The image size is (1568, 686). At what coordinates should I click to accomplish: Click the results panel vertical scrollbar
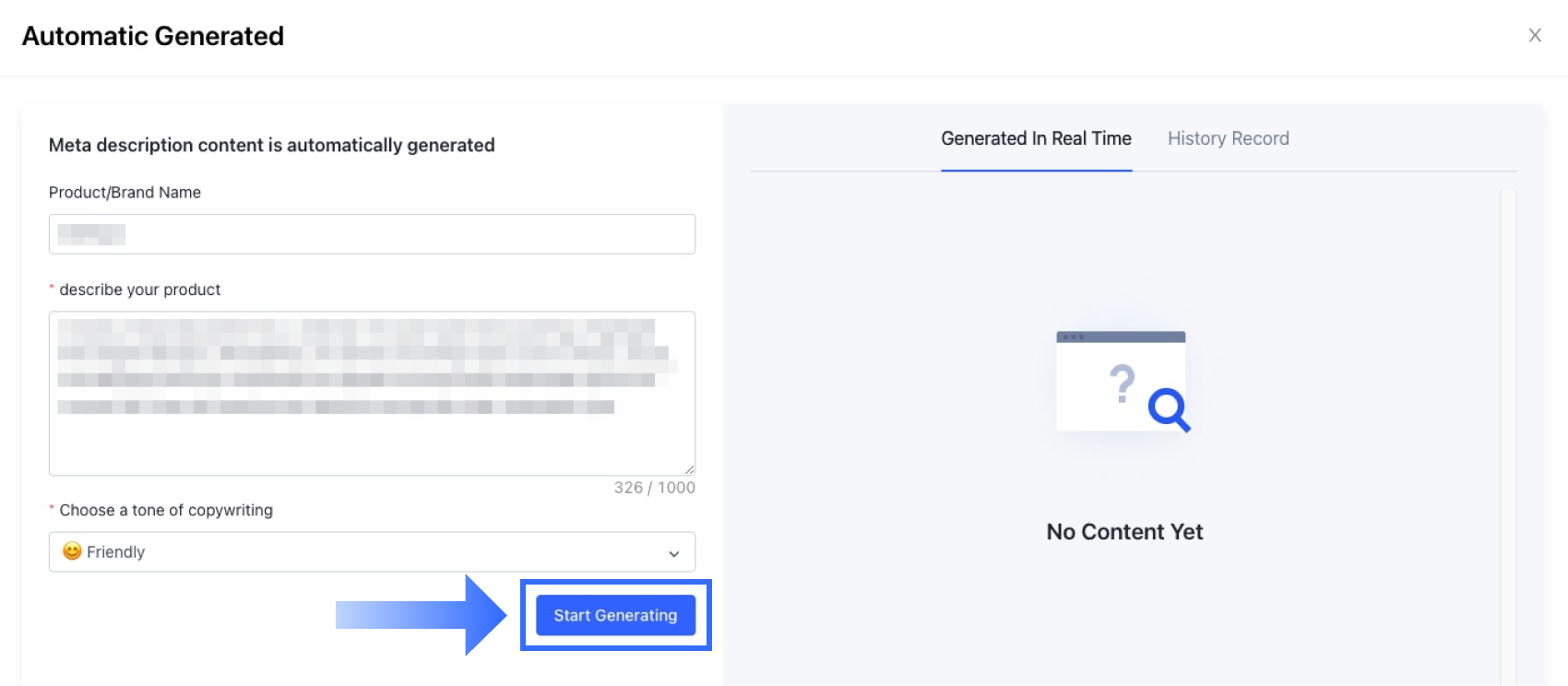[1508, 415]
